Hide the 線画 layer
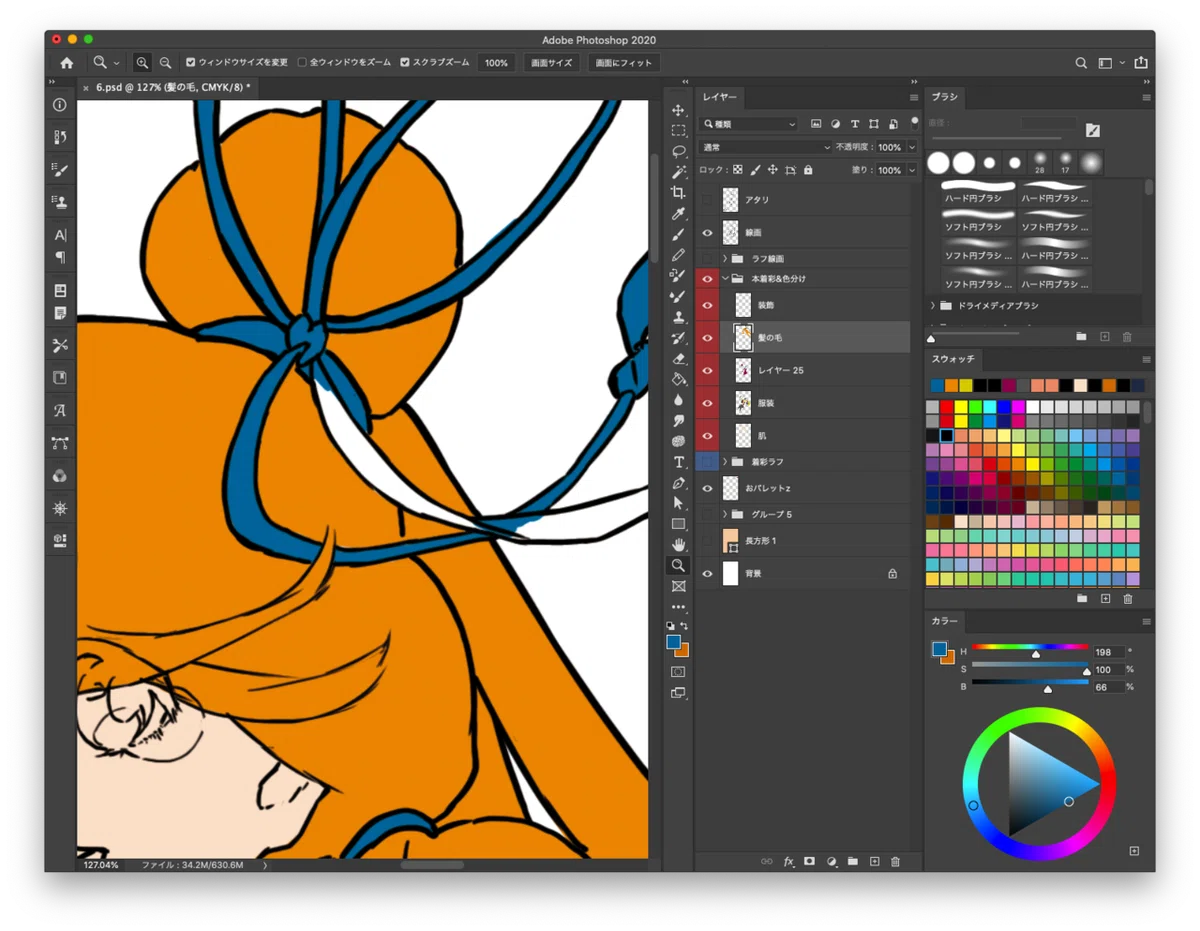1200x931 pixels. (x=707, y=233)
